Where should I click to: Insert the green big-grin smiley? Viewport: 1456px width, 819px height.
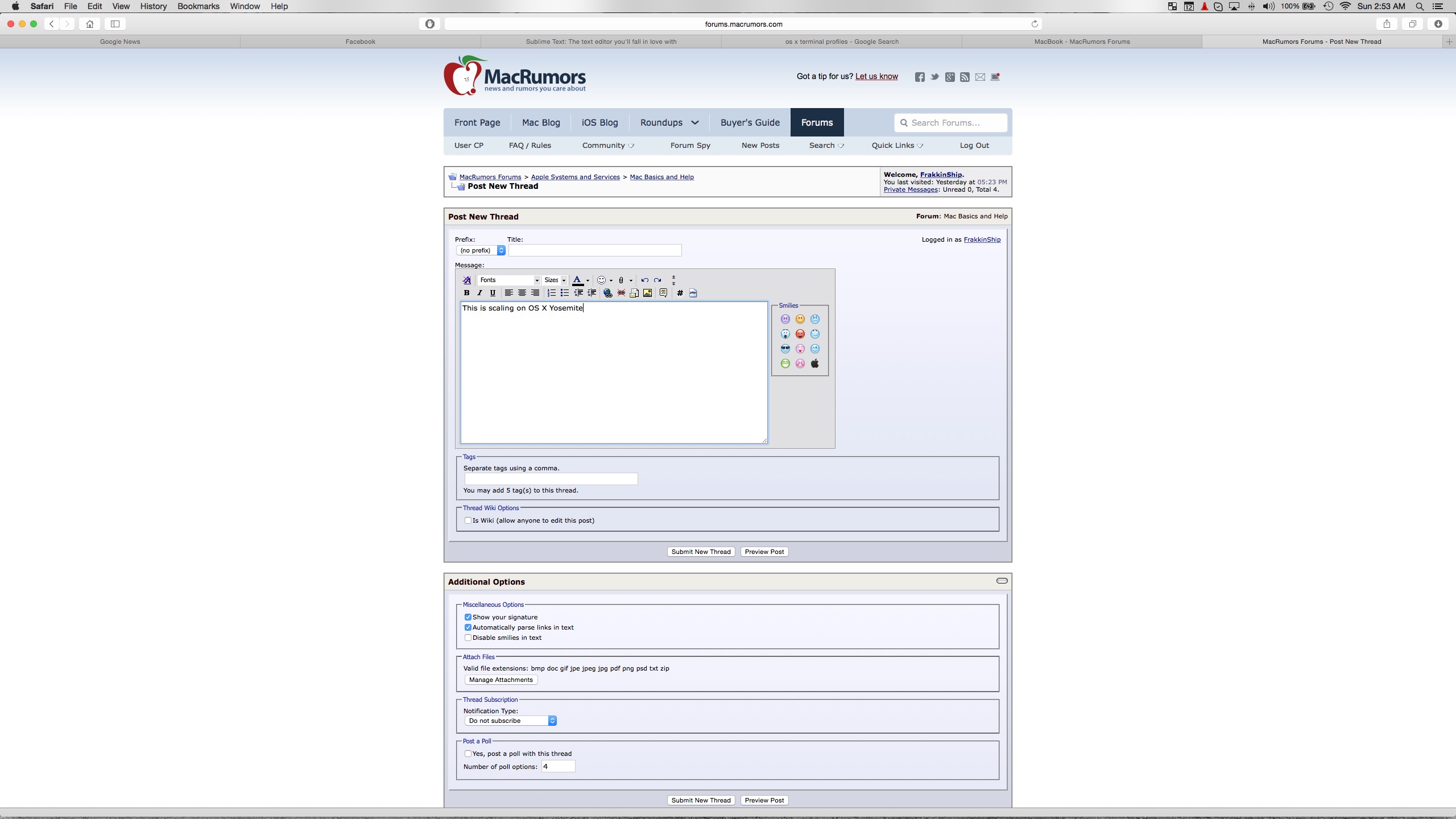785,363
